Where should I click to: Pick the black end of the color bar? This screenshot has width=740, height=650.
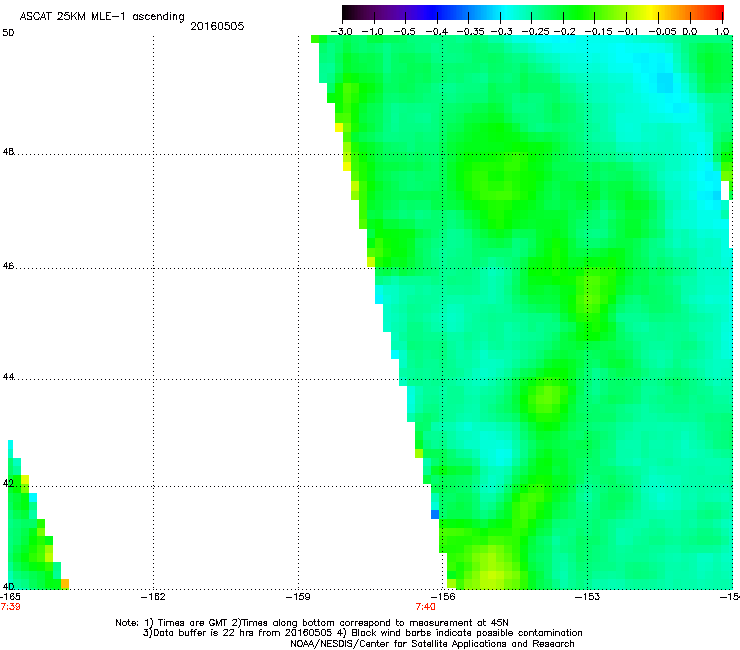click(349, 12)
